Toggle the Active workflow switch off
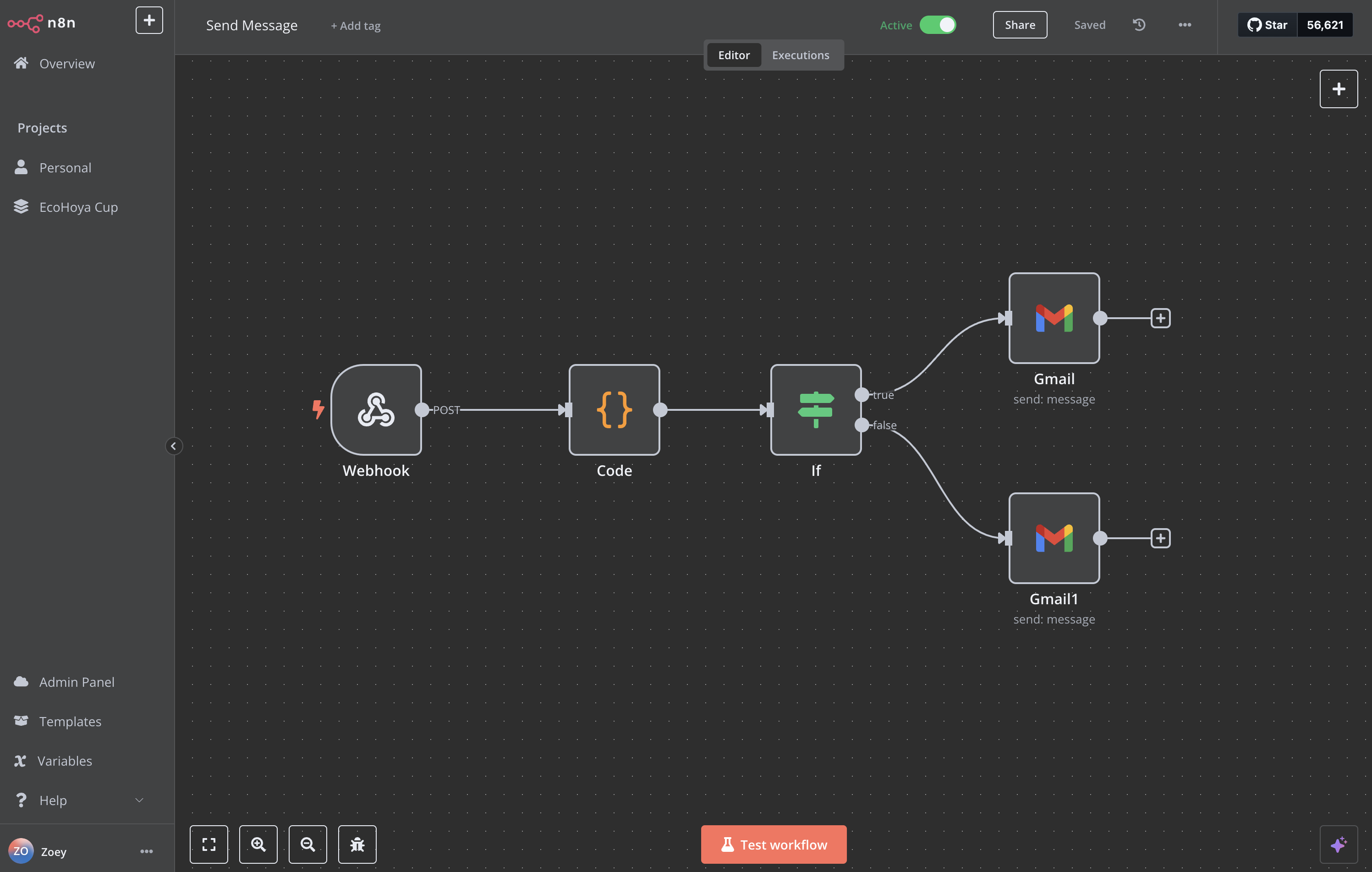Viewport: 1372px width, 872px height. click(x=938, y=24)
